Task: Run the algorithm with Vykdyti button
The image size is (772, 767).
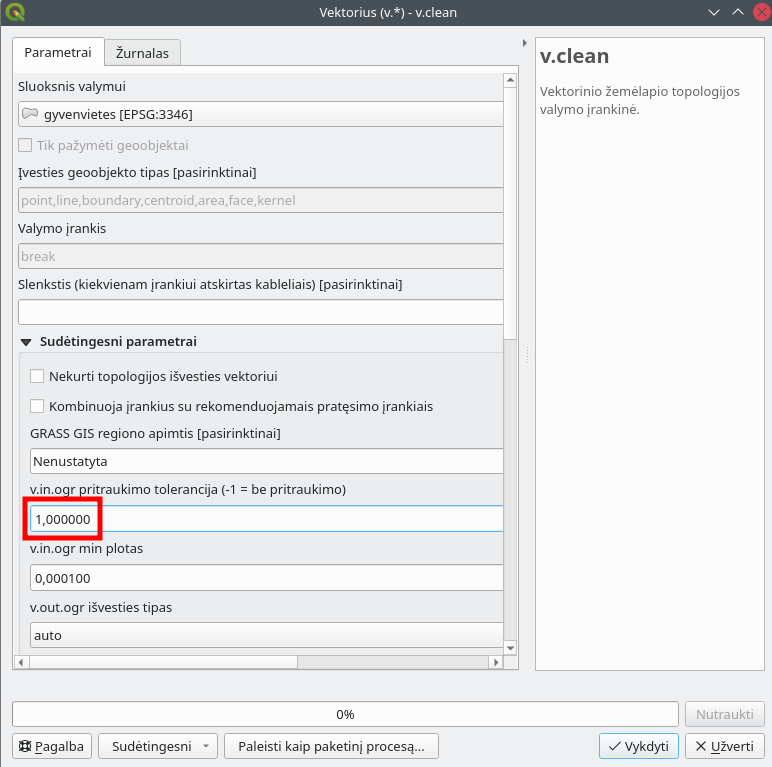Action: point(639,746)
